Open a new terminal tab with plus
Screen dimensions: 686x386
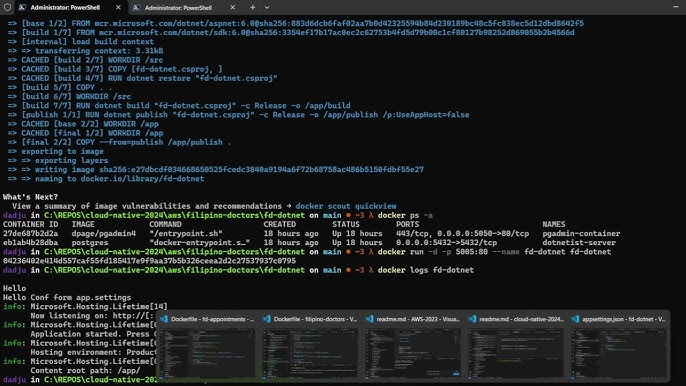click(x=252, y=7)
